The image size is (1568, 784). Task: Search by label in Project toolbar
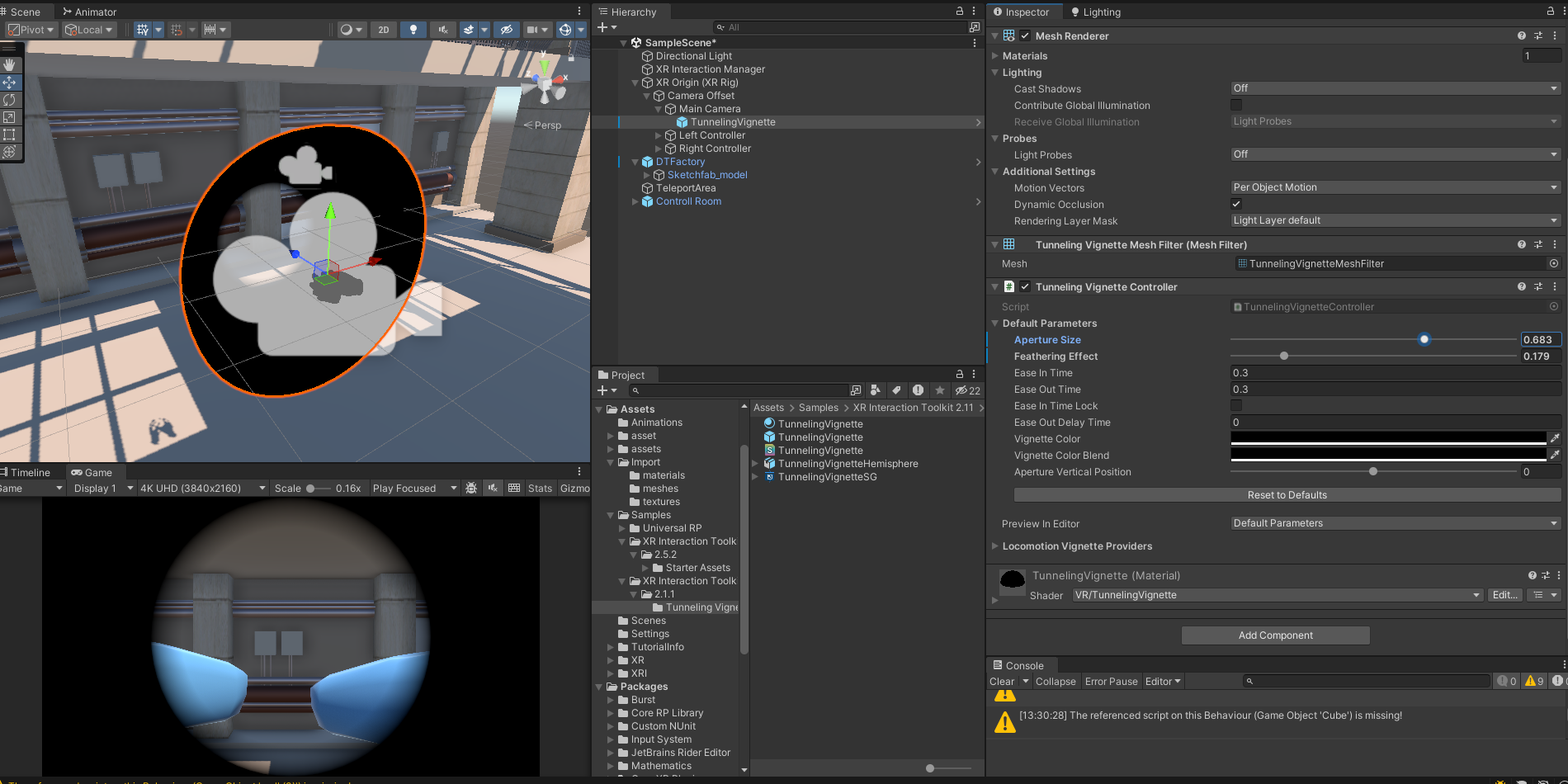coord(896,390)
